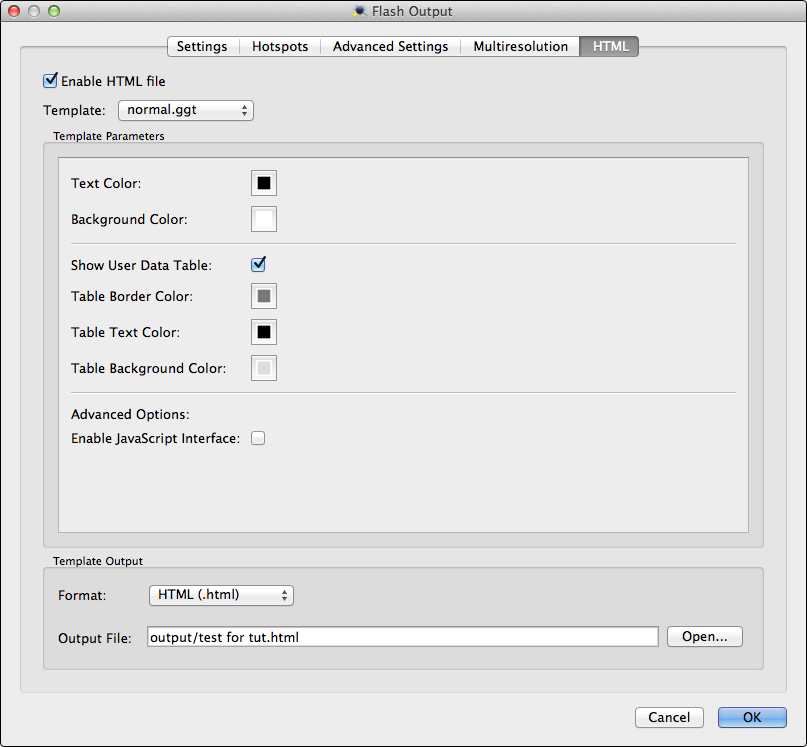The image size is (807, 747).
Task: Click the Output File path field
Action: (x=400, y=636)
